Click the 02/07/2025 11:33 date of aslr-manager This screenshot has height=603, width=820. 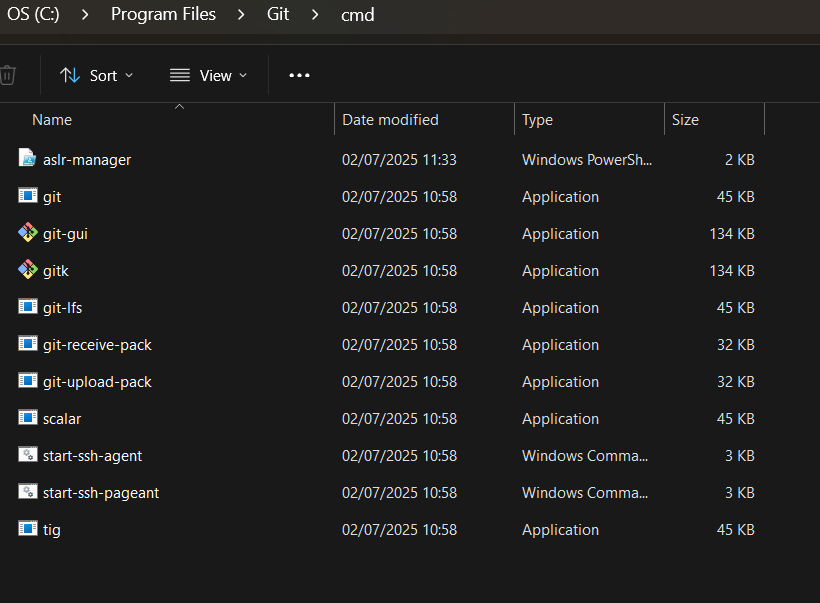[399, 160]
